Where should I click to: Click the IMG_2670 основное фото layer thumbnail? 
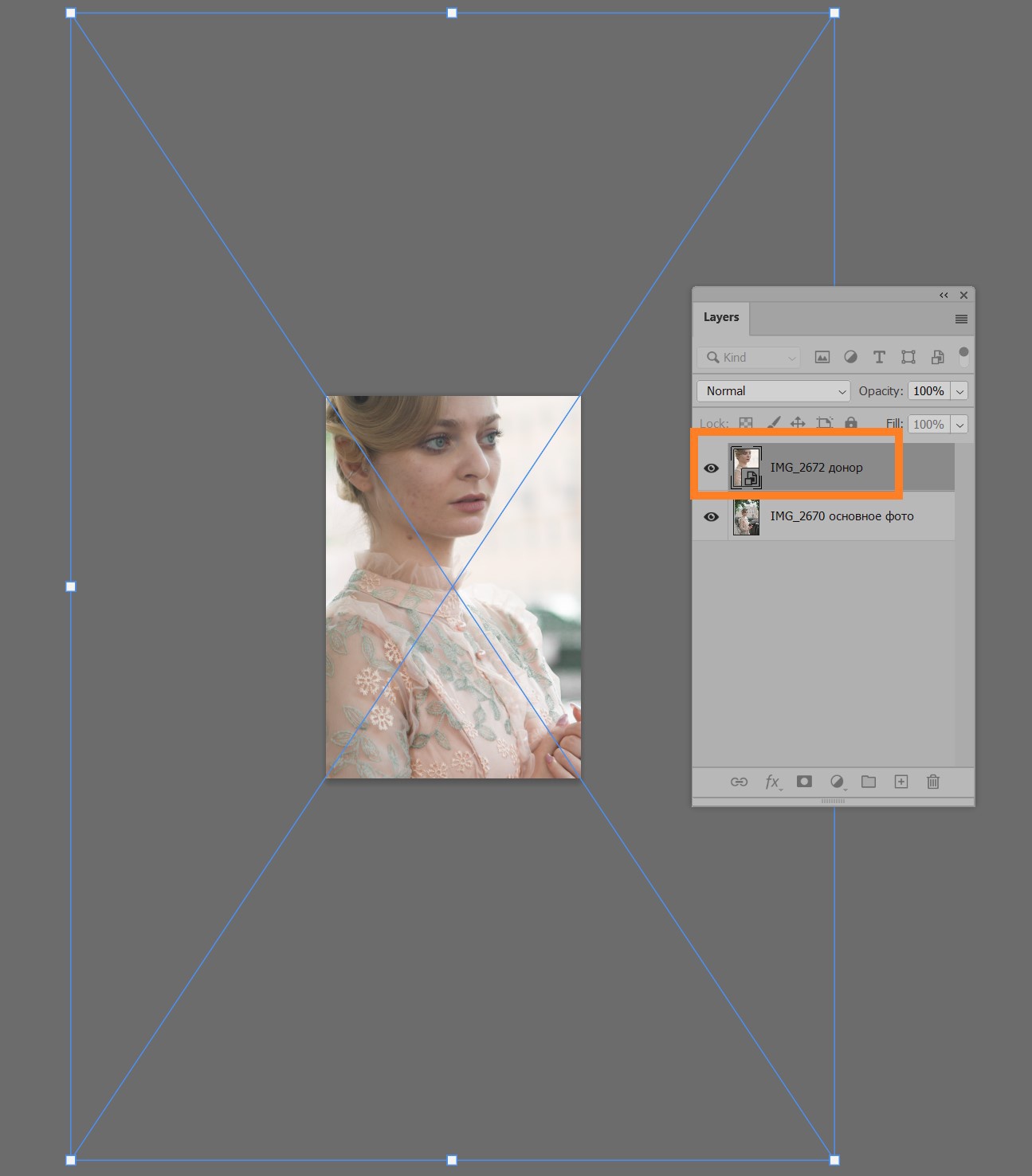click(746, 516)
